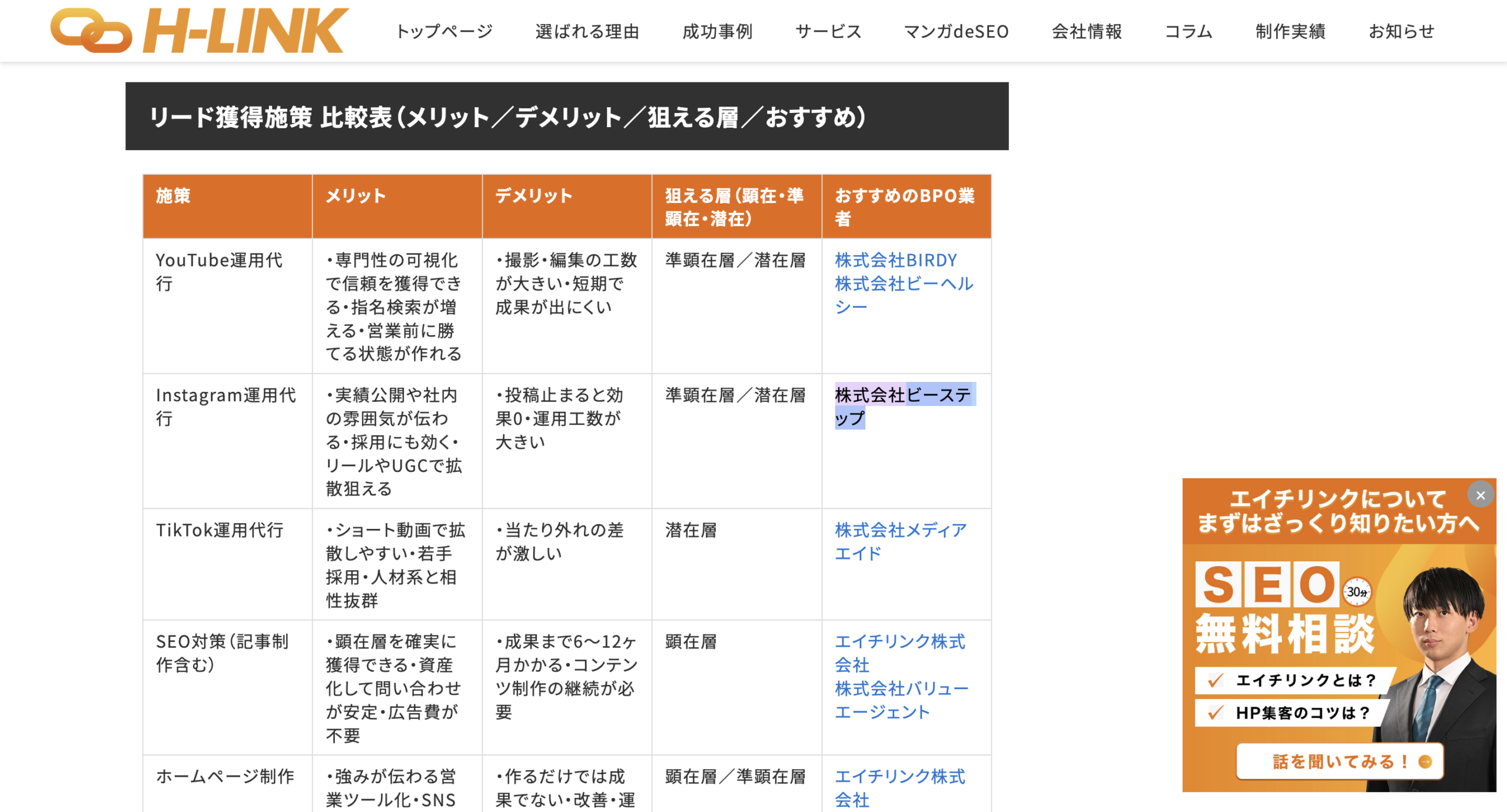
Task: Click 当たり外れの差が激しい cell
Action: 567,564
